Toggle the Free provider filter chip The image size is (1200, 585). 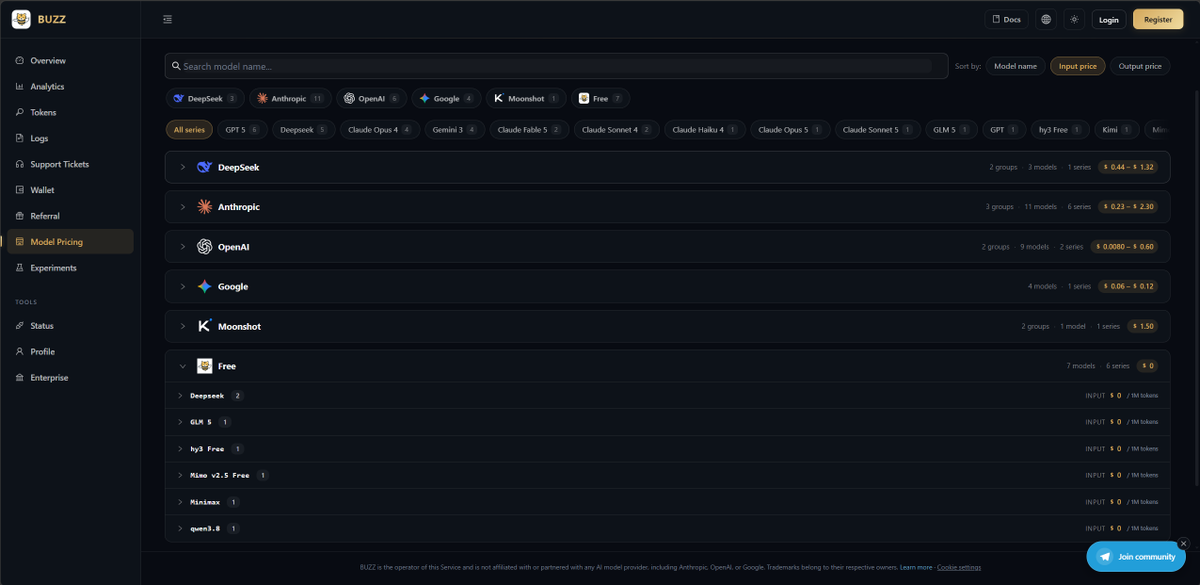pyautogui.click(x=600, y=98)
